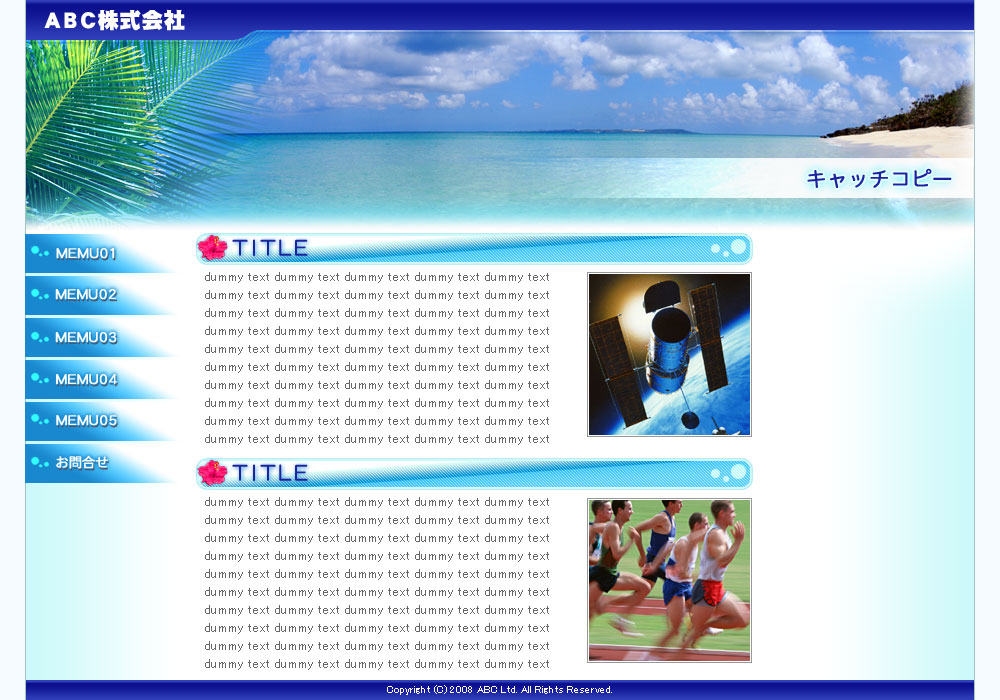Click the ABC株式会社 company logo
Image resolution: width=1000 pixels, height=700 pixels.
[115, 20]
